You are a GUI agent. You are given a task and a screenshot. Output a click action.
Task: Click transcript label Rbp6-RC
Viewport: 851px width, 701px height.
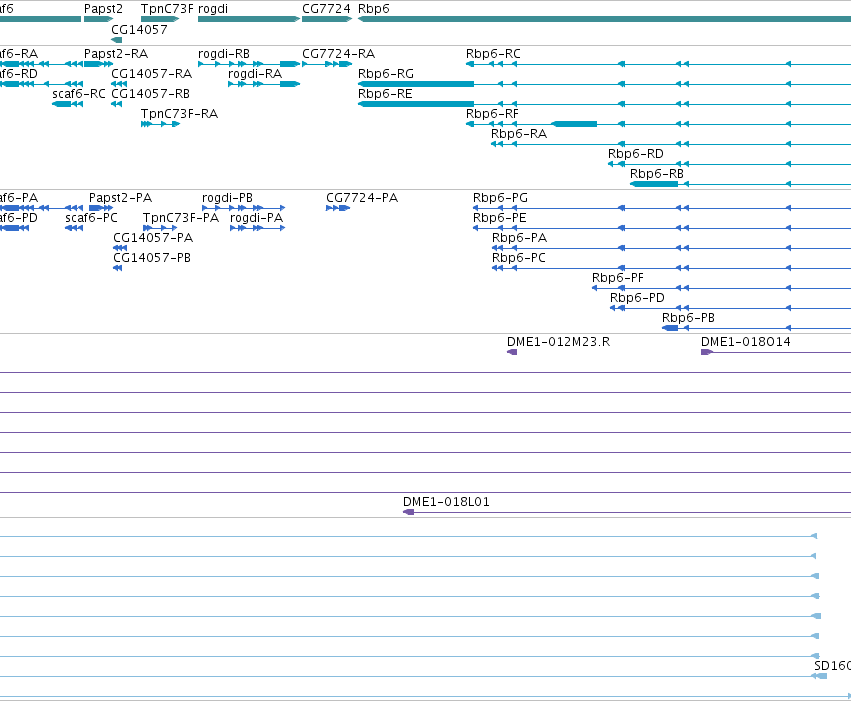(x=493, y=54)
